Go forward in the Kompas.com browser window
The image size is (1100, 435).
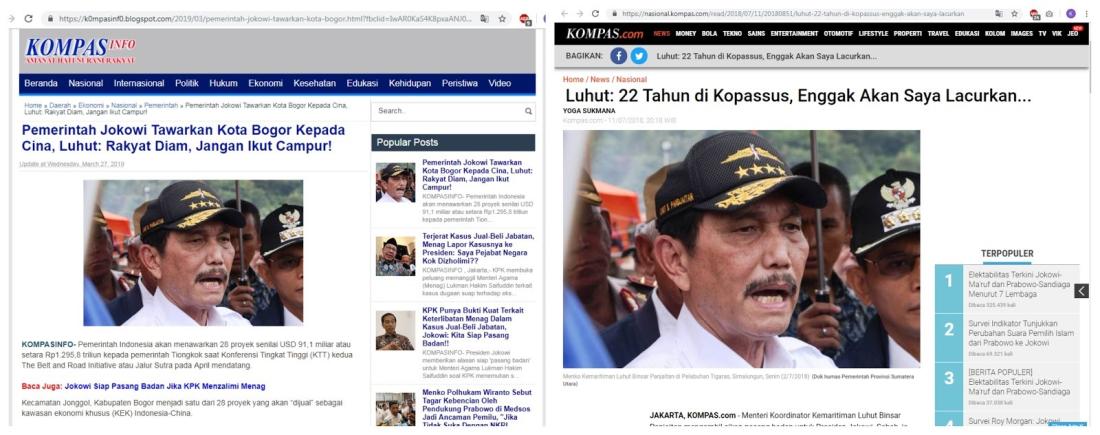pyautogui.click(x=579, y=13)
